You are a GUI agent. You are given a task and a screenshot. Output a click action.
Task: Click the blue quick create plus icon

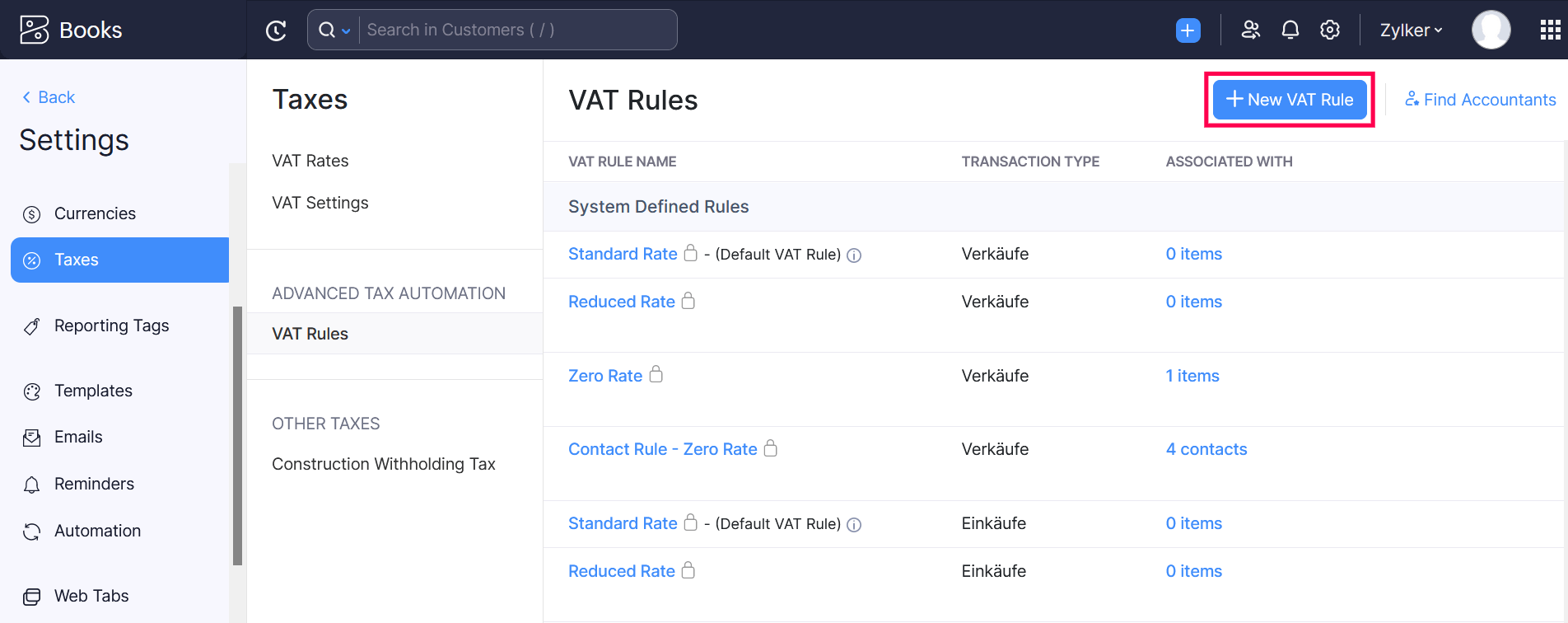pyautogui.click(x=1188, y=30)
